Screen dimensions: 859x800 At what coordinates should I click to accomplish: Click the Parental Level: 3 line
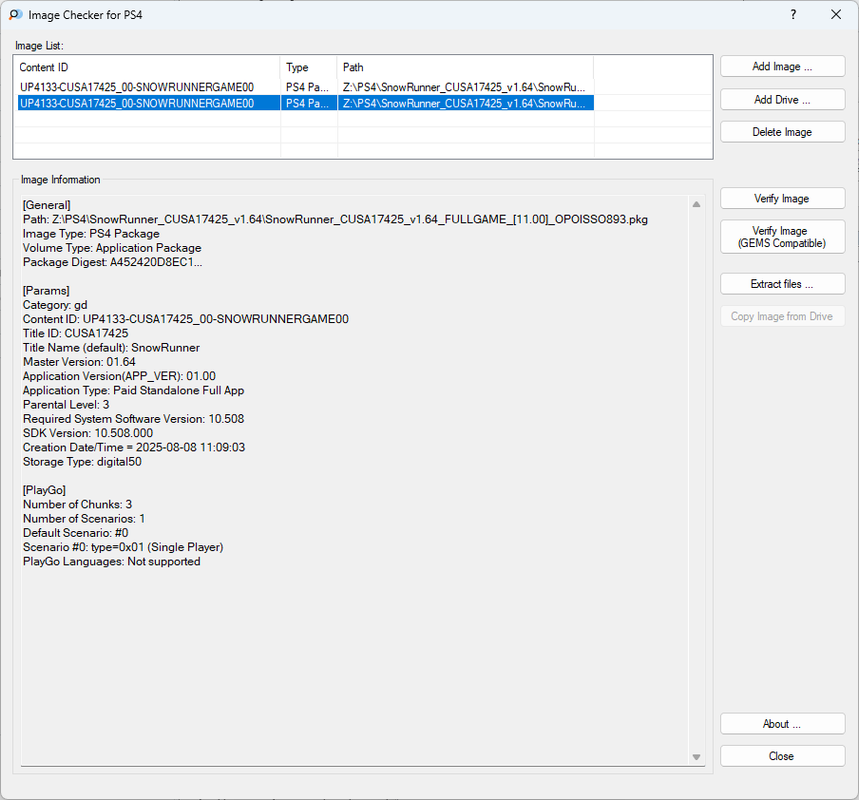[x=66, y=404]
